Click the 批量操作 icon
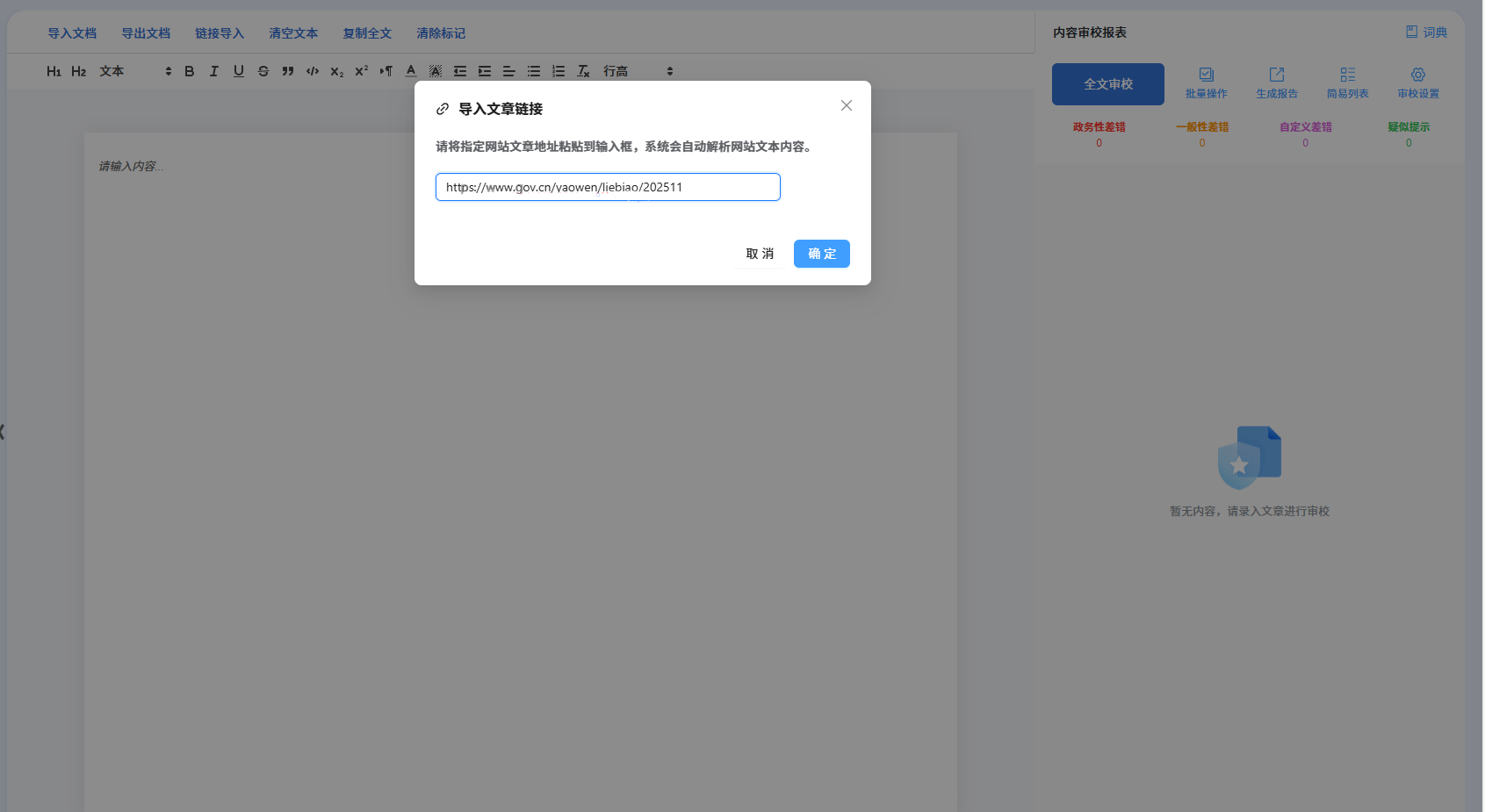 coord(1206,83)
